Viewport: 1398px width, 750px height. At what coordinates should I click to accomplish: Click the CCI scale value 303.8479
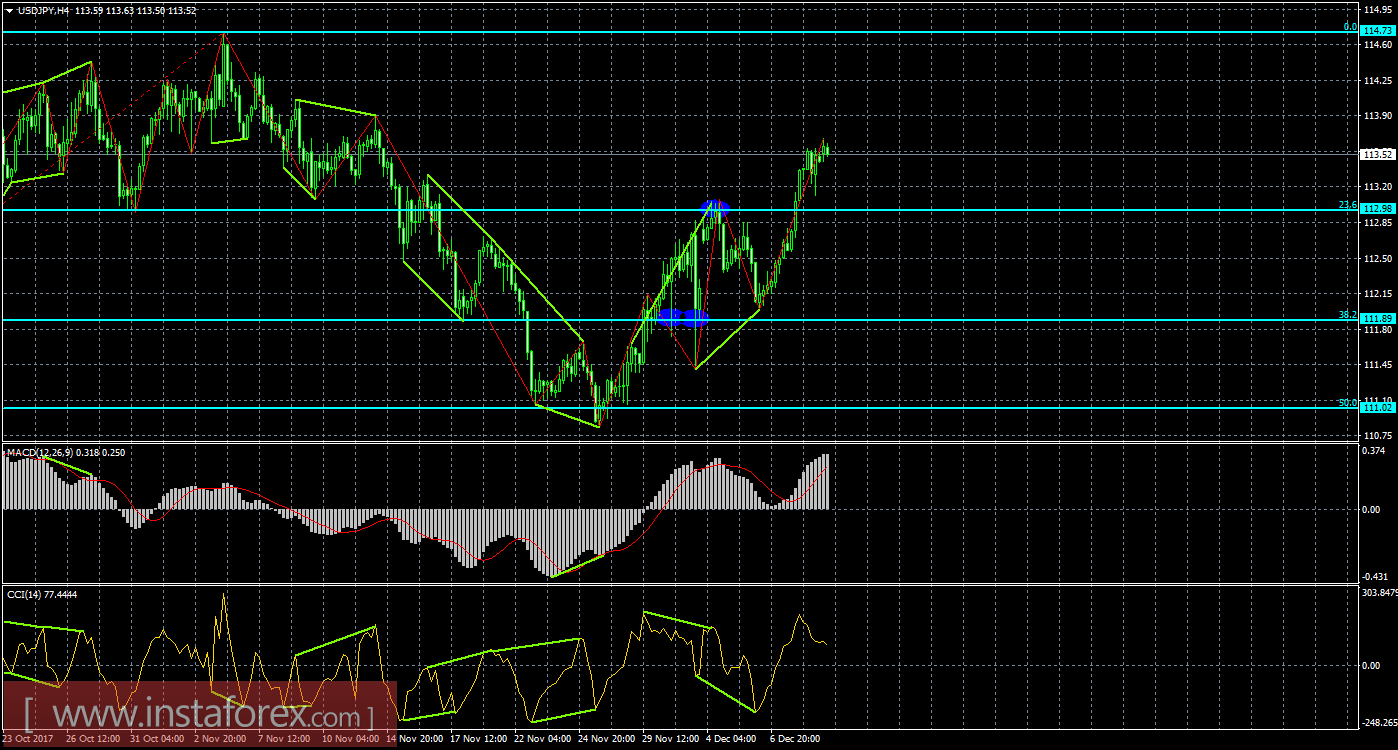click(1379, 594)
